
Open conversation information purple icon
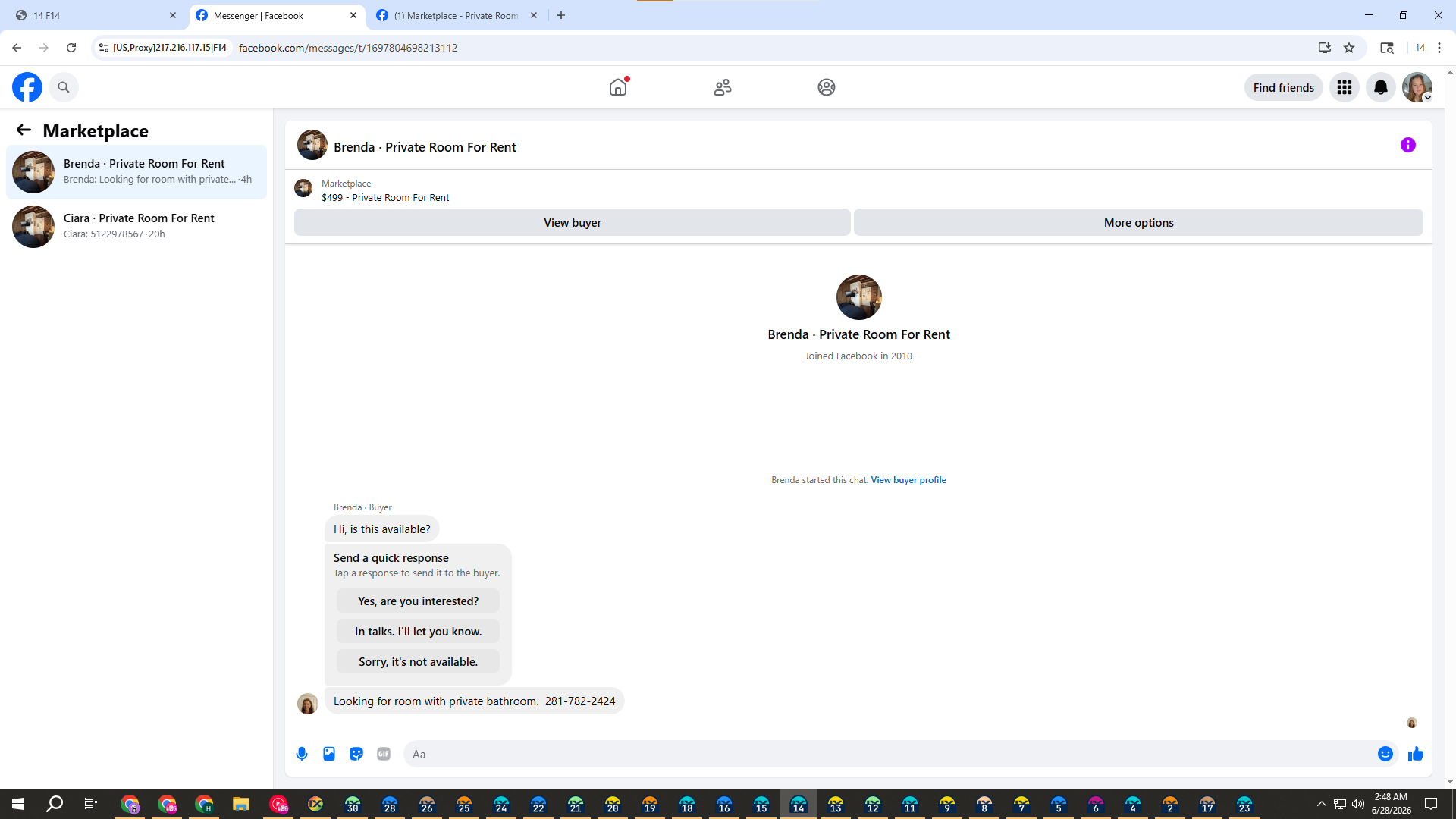(x=1408, y=145)
